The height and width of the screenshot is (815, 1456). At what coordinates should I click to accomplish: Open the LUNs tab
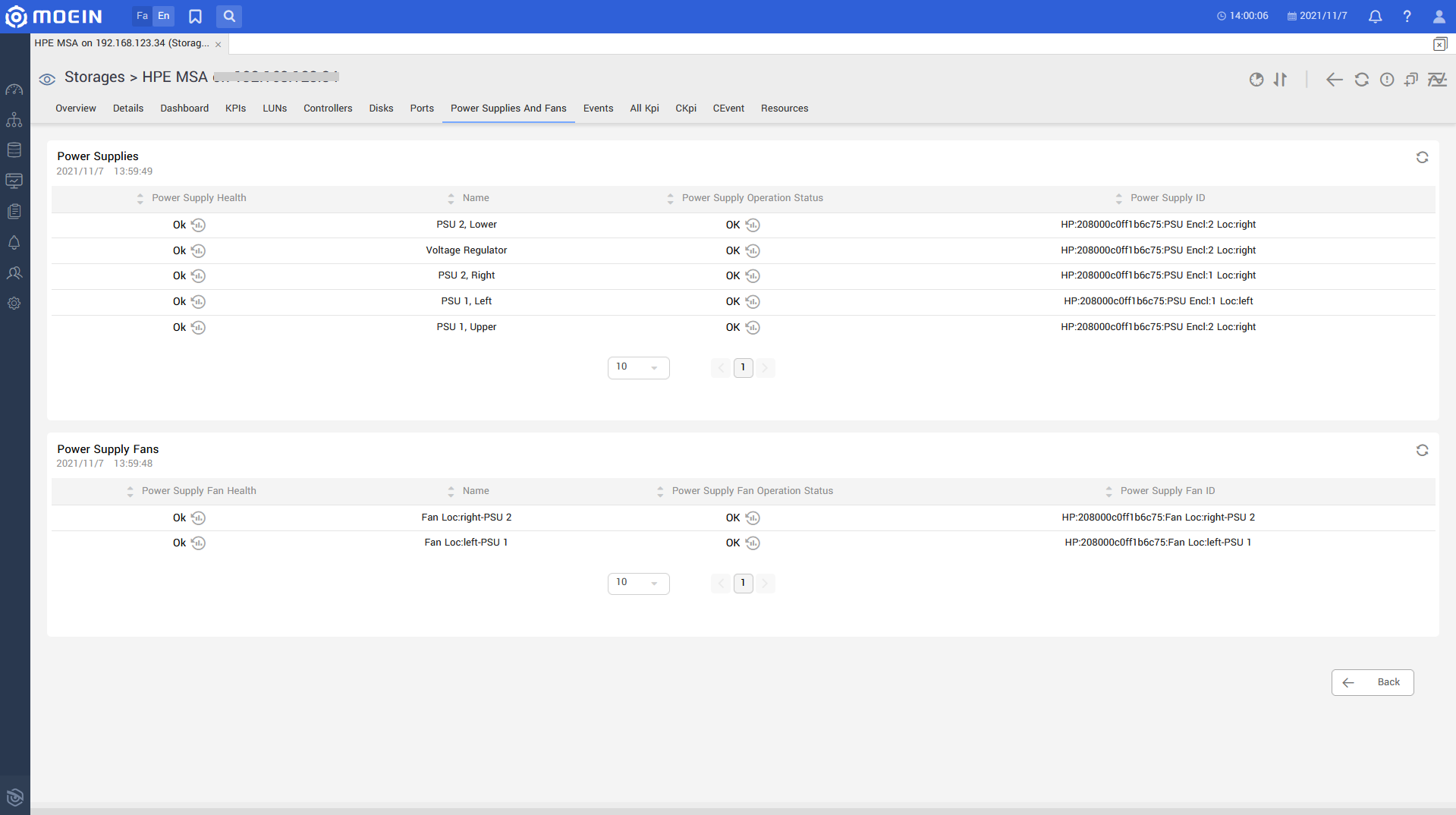[275, 109]
